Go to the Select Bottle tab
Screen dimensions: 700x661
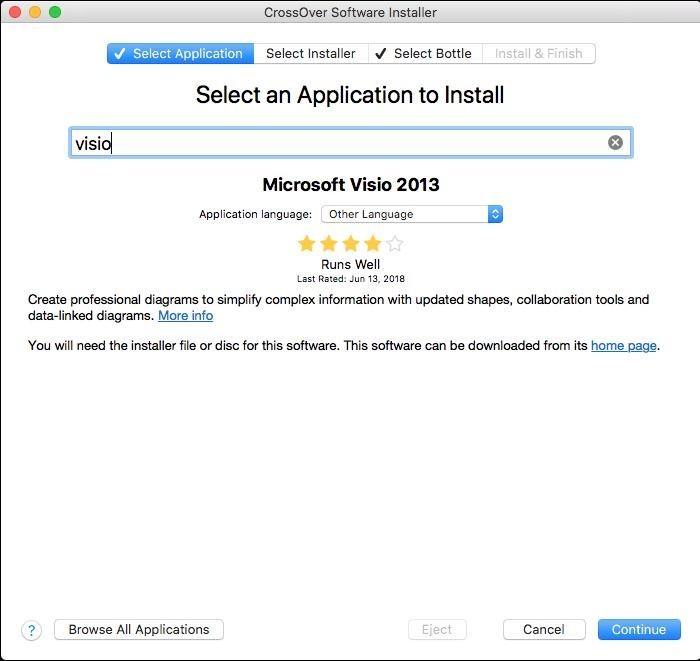tap(425, 54)
